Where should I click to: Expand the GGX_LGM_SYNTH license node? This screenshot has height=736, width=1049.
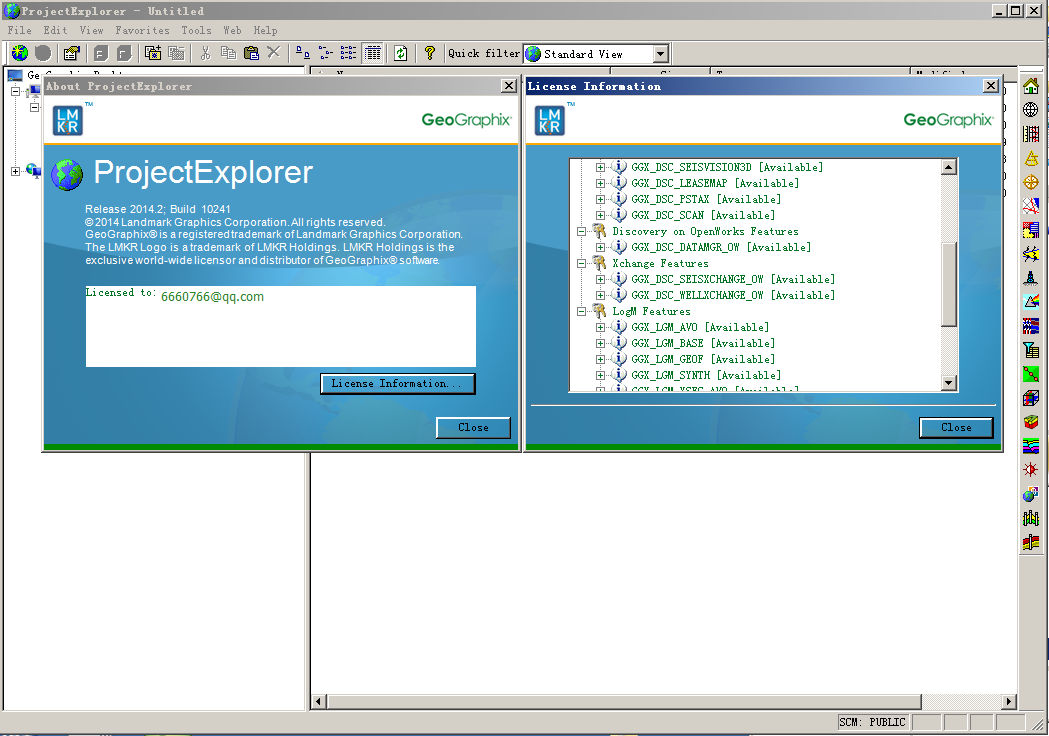(x=600, y=375)
